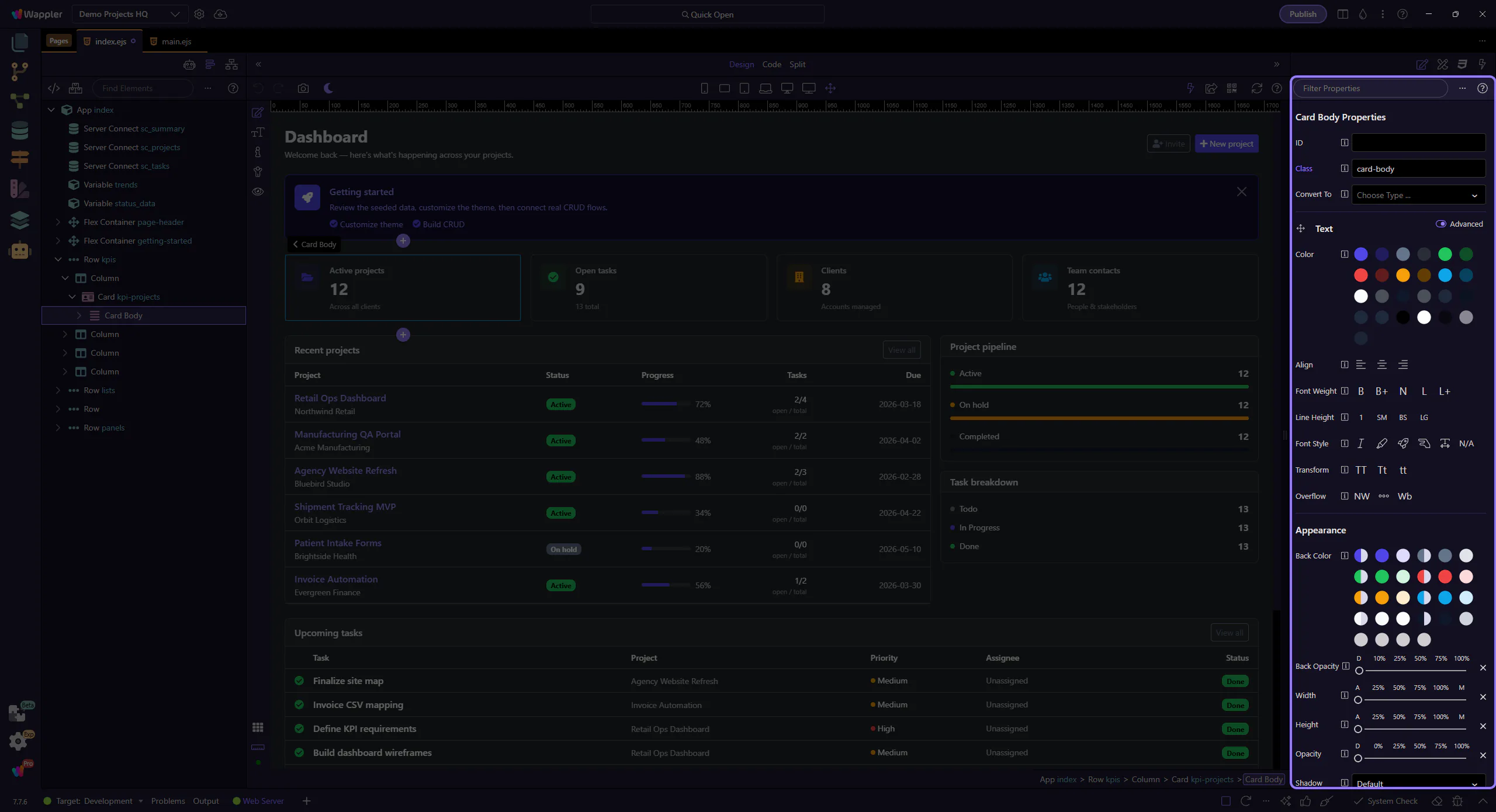Open project settings gear icon

199,14
